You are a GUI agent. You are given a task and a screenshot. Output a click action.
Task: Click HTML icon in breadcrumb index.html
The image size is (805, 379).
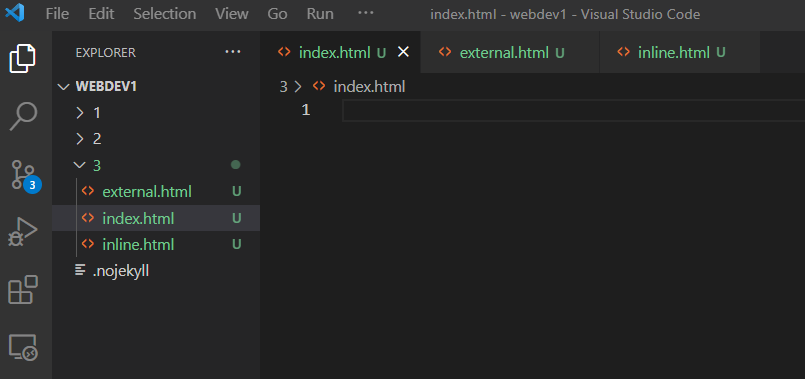319,86
